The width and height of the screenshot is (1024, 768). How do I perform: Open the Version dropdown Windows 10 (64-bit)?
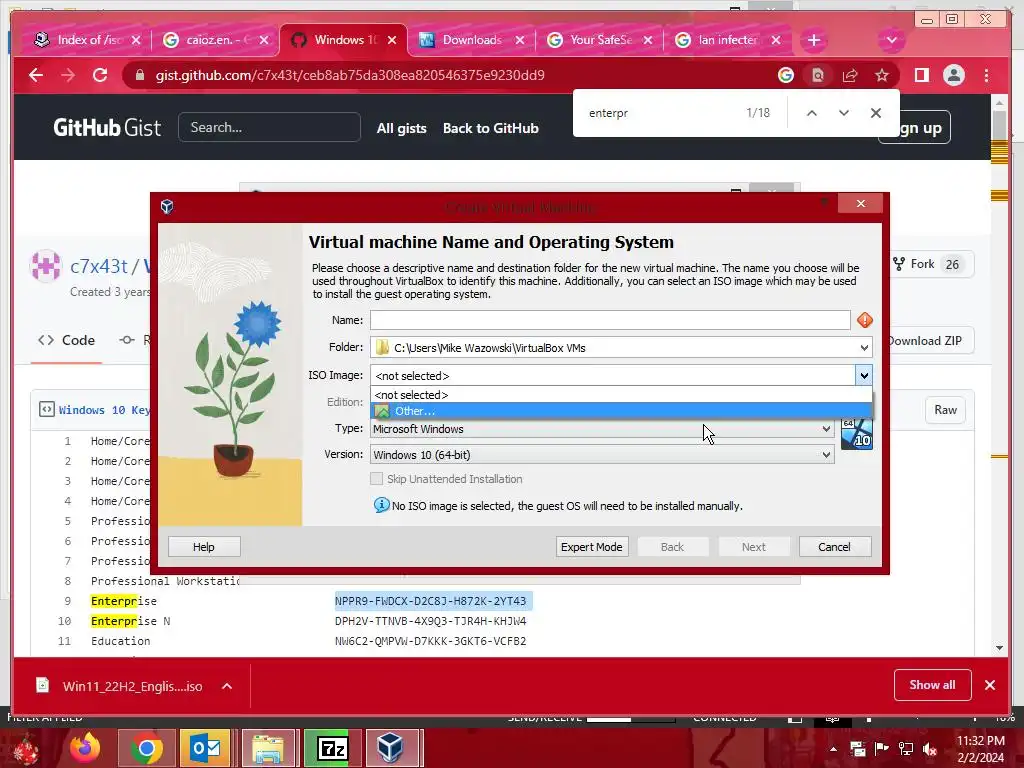point(601,455)
